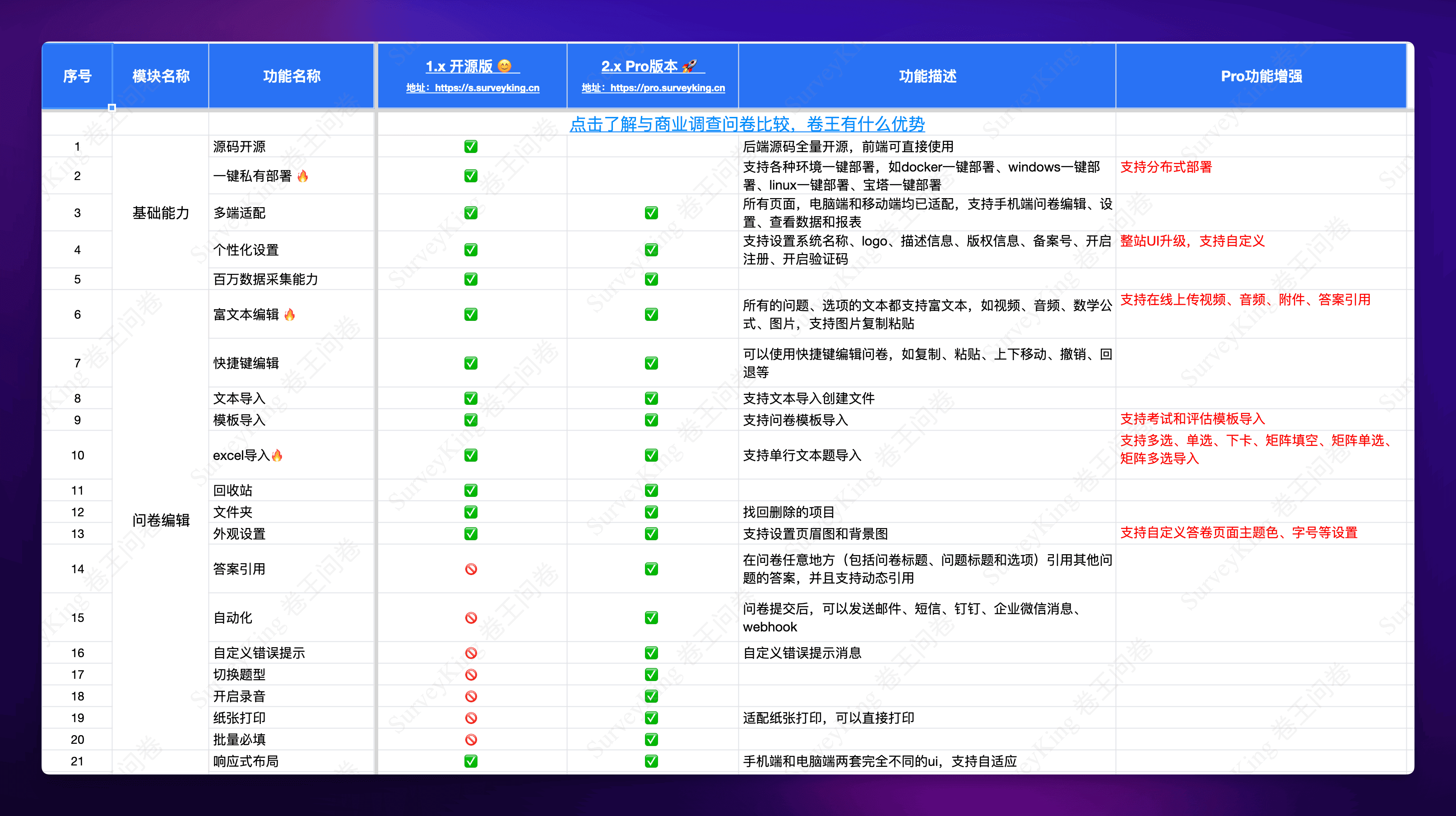Select the Pro功能增强 column header

(1261, 76)
